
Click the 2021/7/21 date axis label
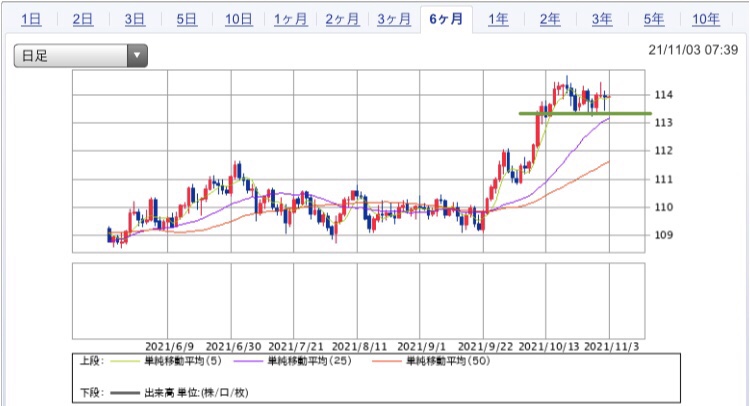296,347
